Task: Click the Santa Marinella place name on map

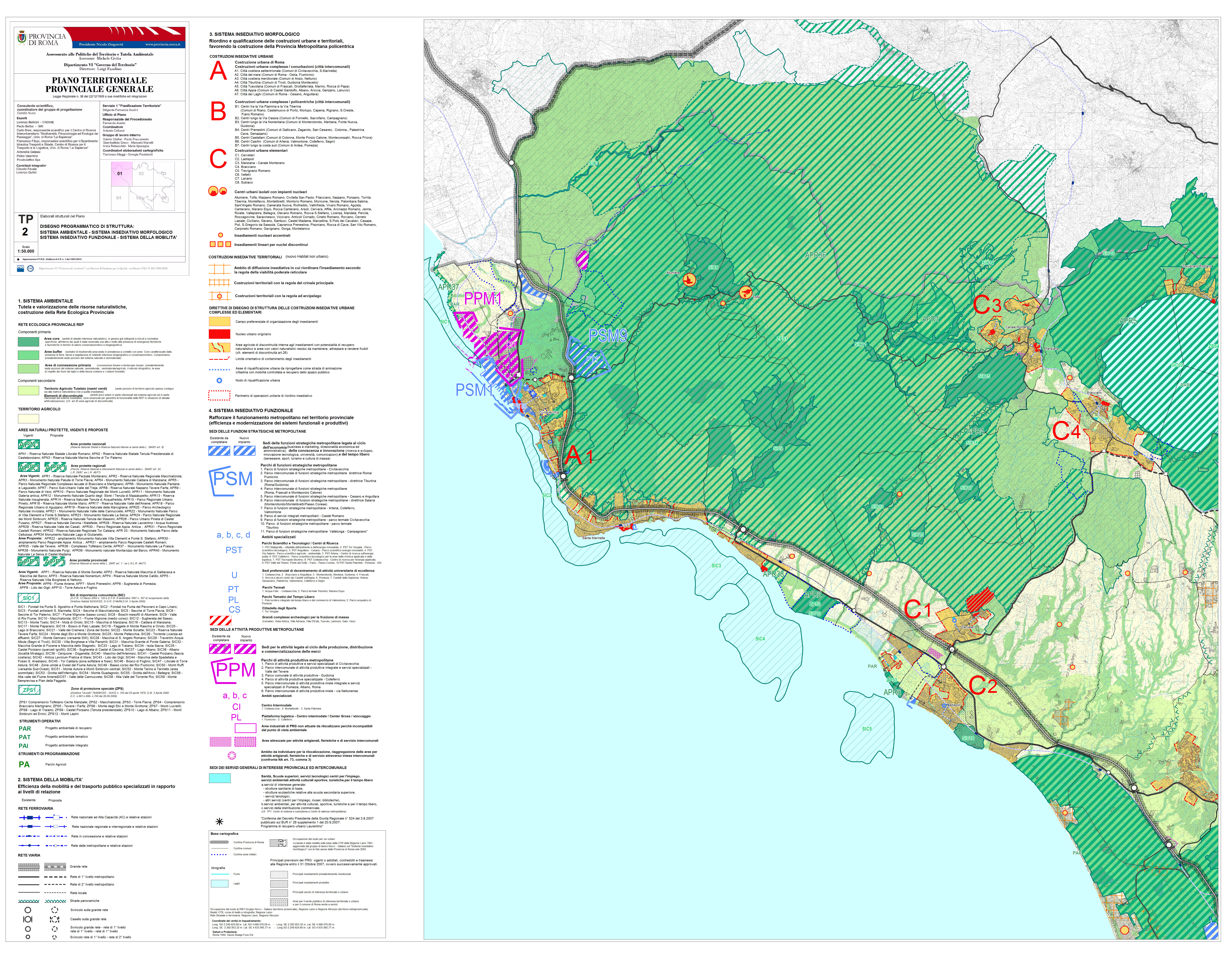Action: [x=594, y=538]
